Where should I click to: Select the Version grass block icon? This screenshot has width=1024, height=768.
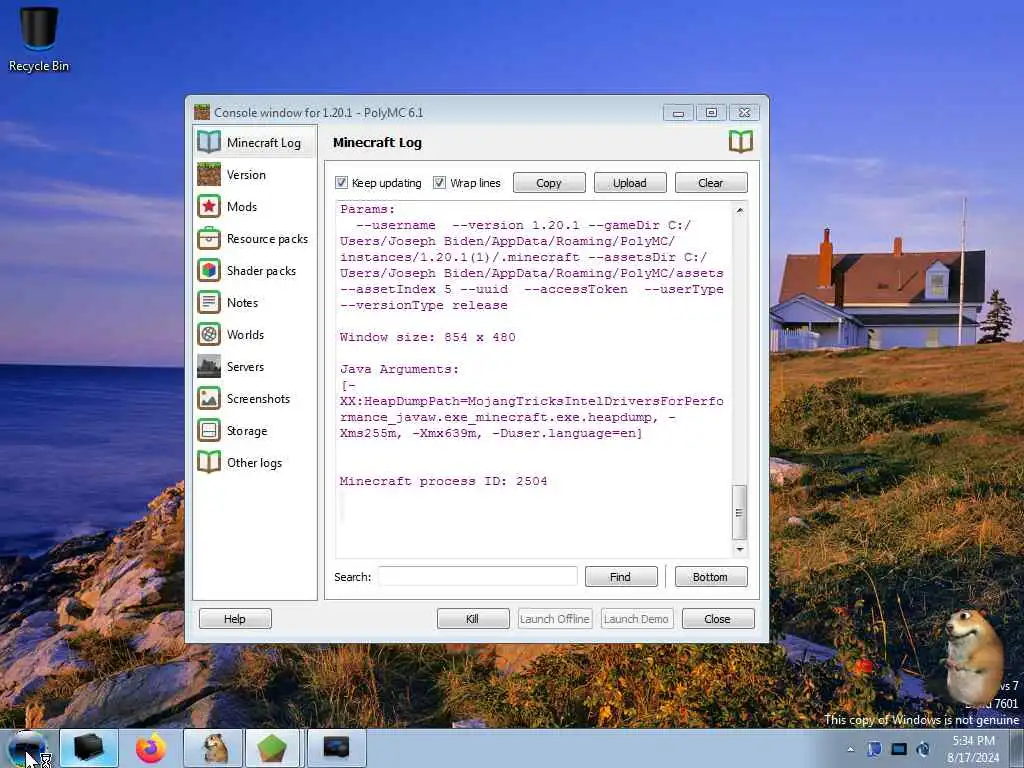209,174
